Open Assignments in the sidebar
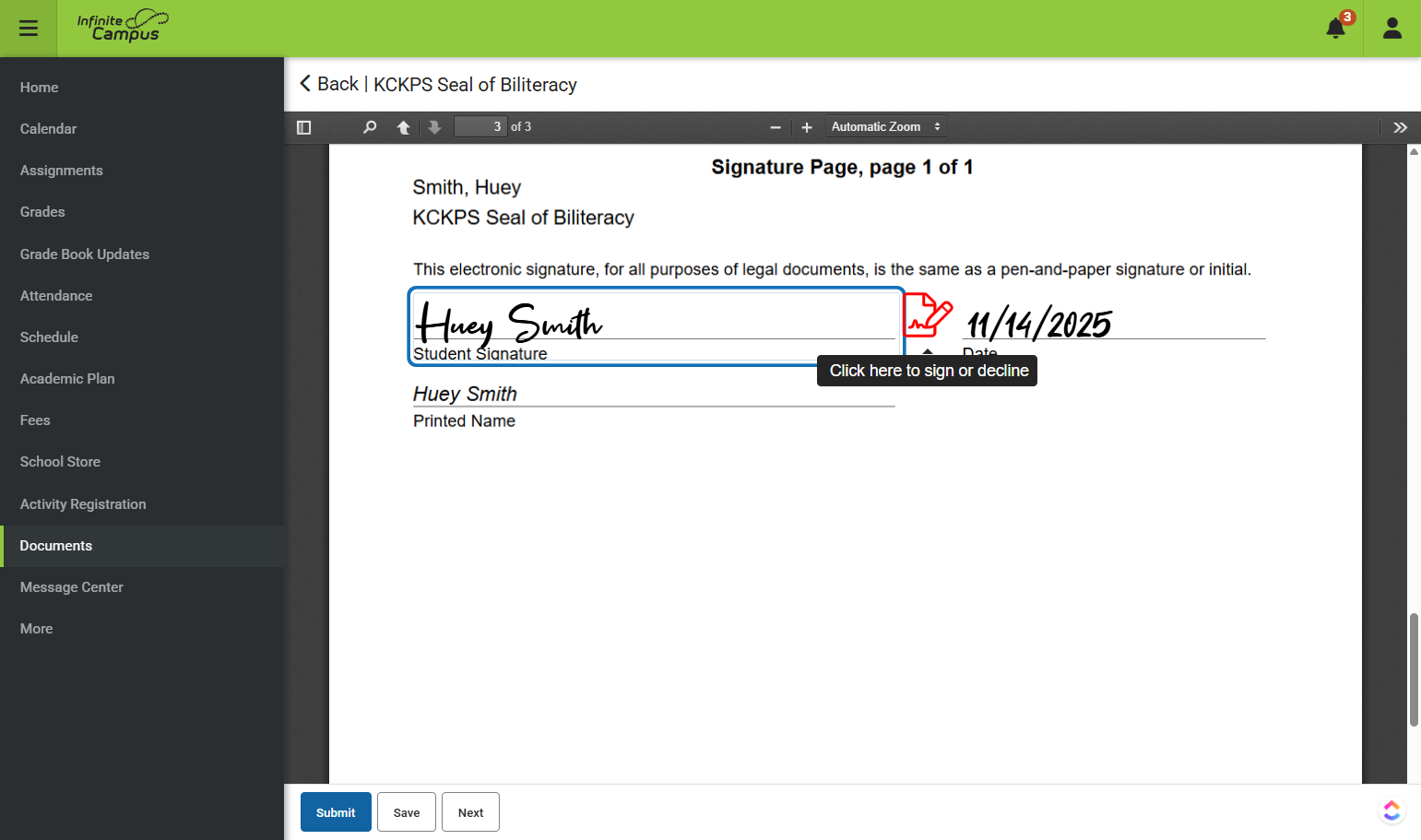The width and height of the screenshot is (1421, 840). (142, 171)
